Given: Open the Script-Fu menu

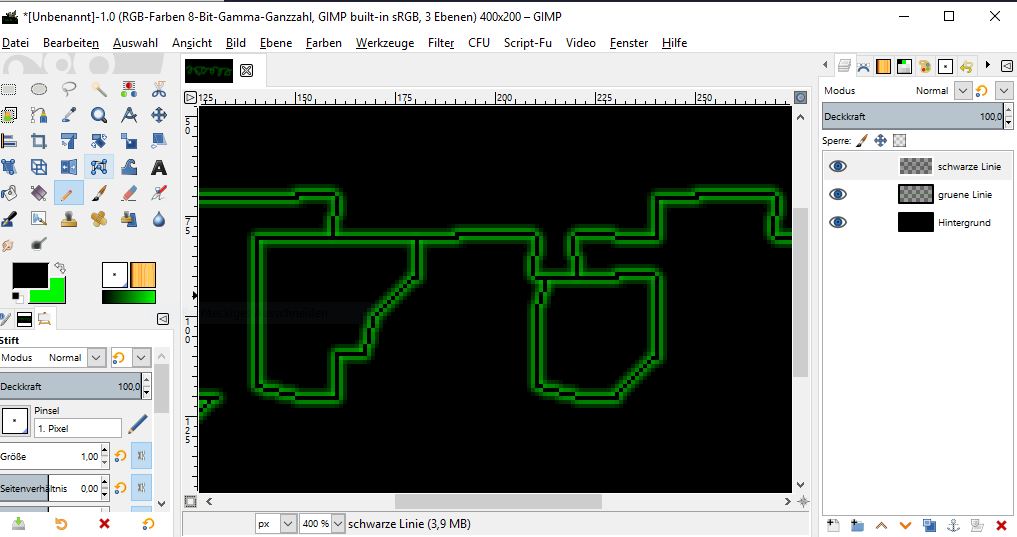Looking at the screenshot, I should 527,43.
